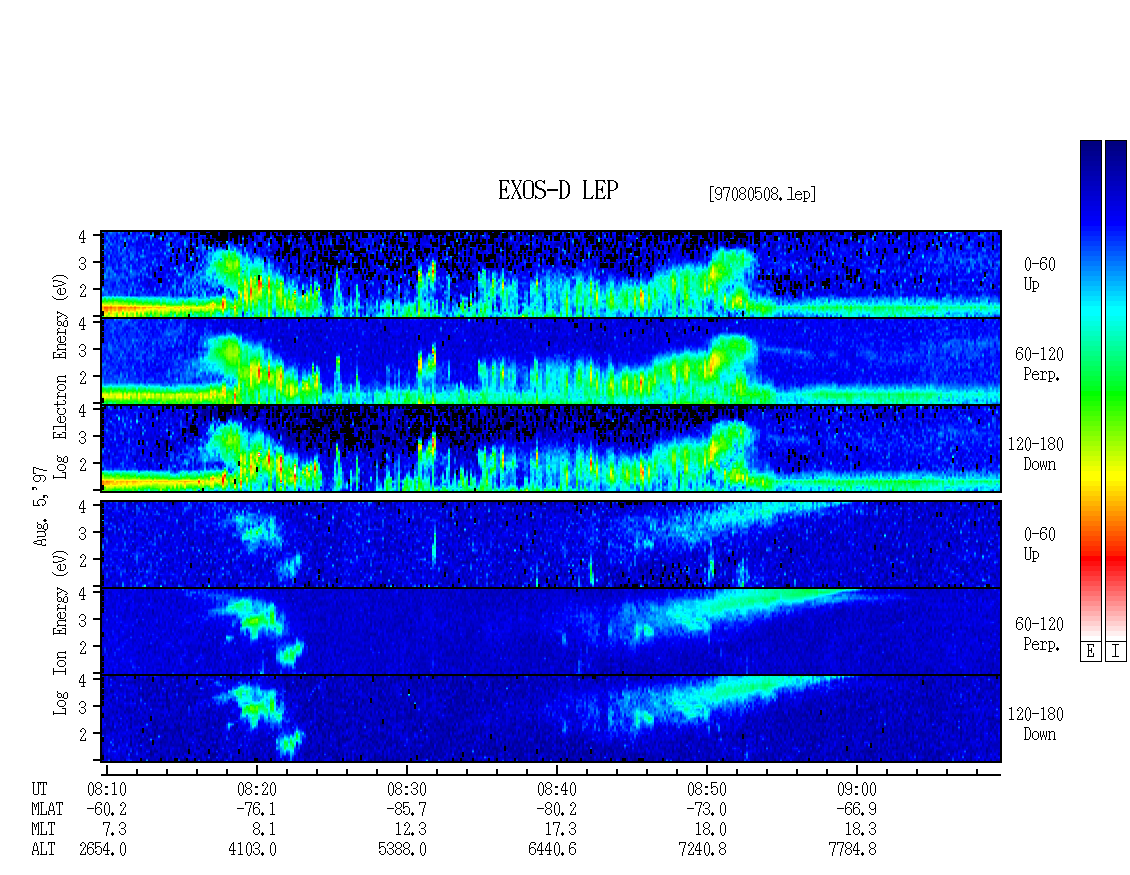Click the ALT value 2654.0
1130x875 pixels.
103,850
